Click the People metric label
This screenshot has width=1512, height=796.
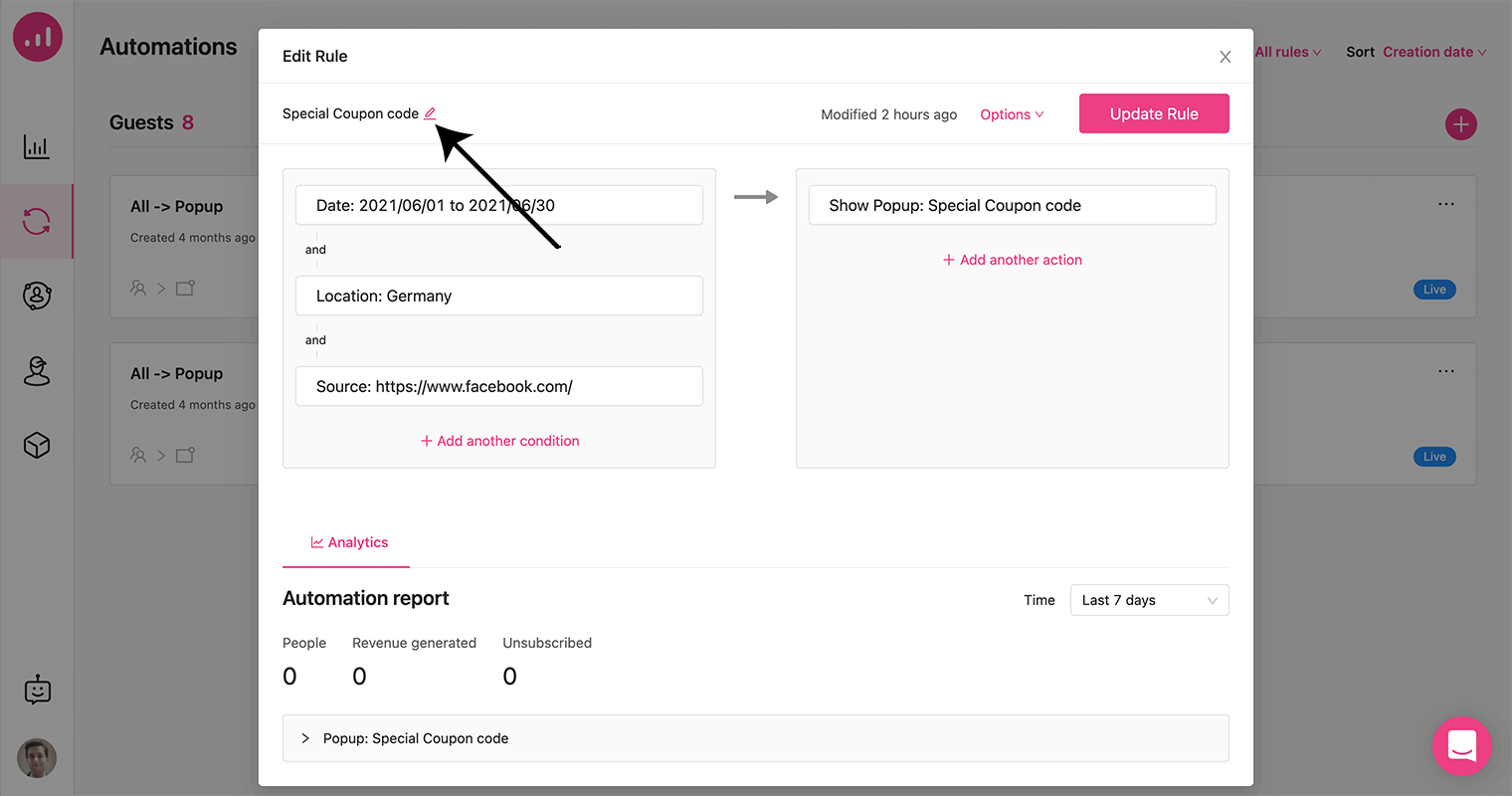coord(304,643)
